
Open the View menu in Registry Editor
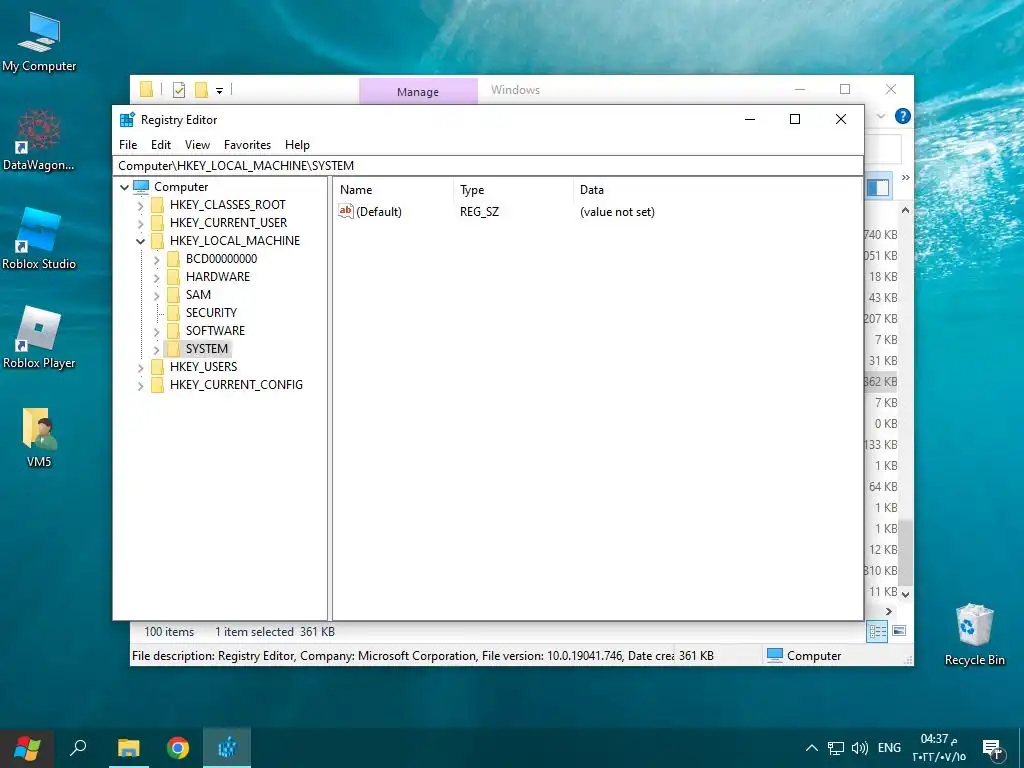point(197,145)
